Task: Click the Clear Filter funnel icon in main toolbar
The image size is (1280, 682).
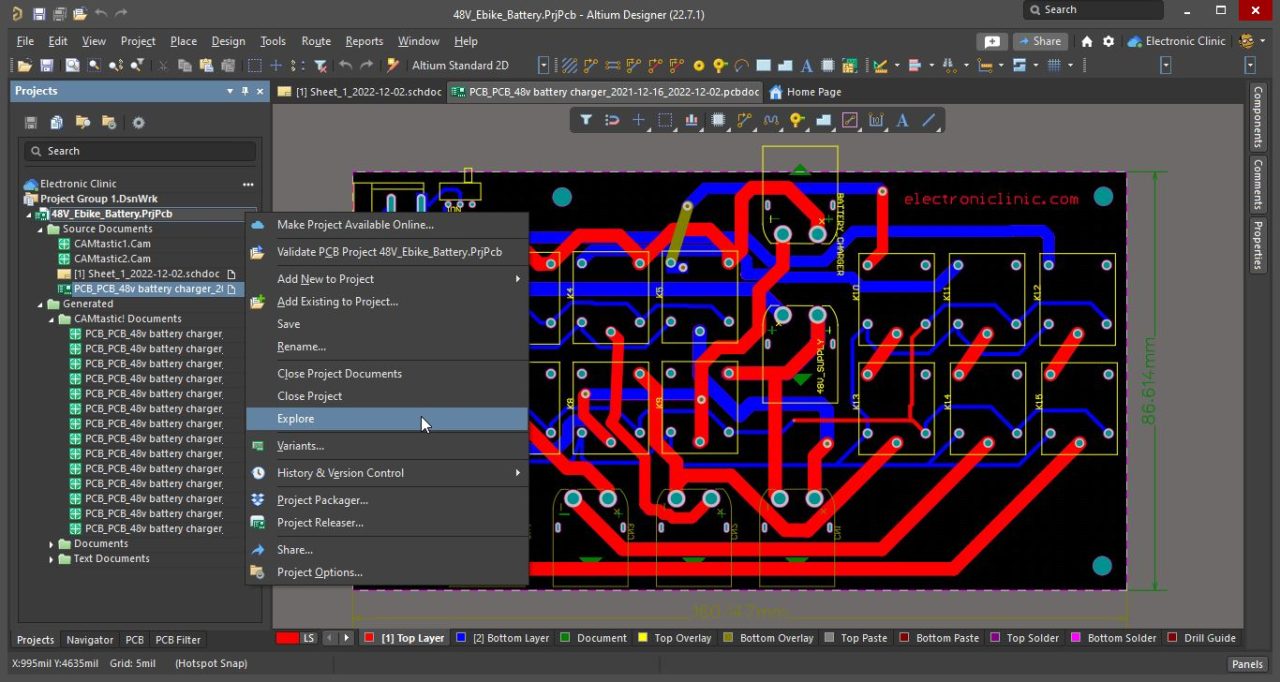Action: [320, 65]
